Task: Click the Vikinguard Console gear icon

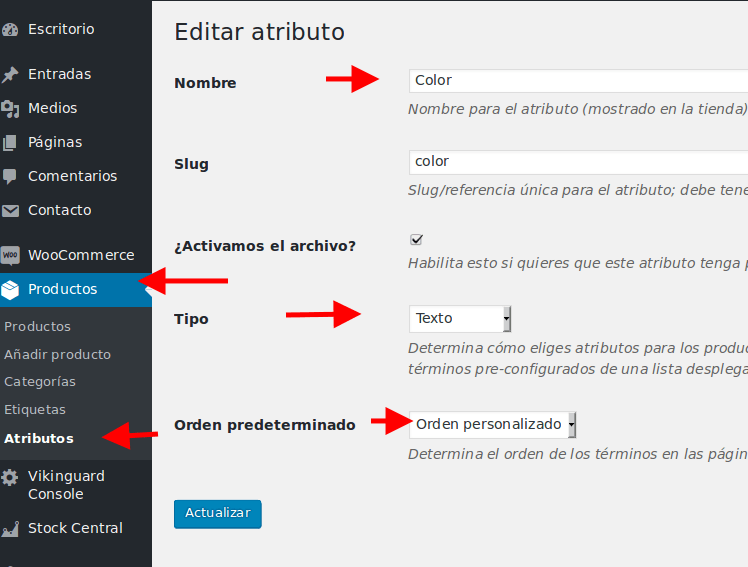Action: click(x=10, y=477)
